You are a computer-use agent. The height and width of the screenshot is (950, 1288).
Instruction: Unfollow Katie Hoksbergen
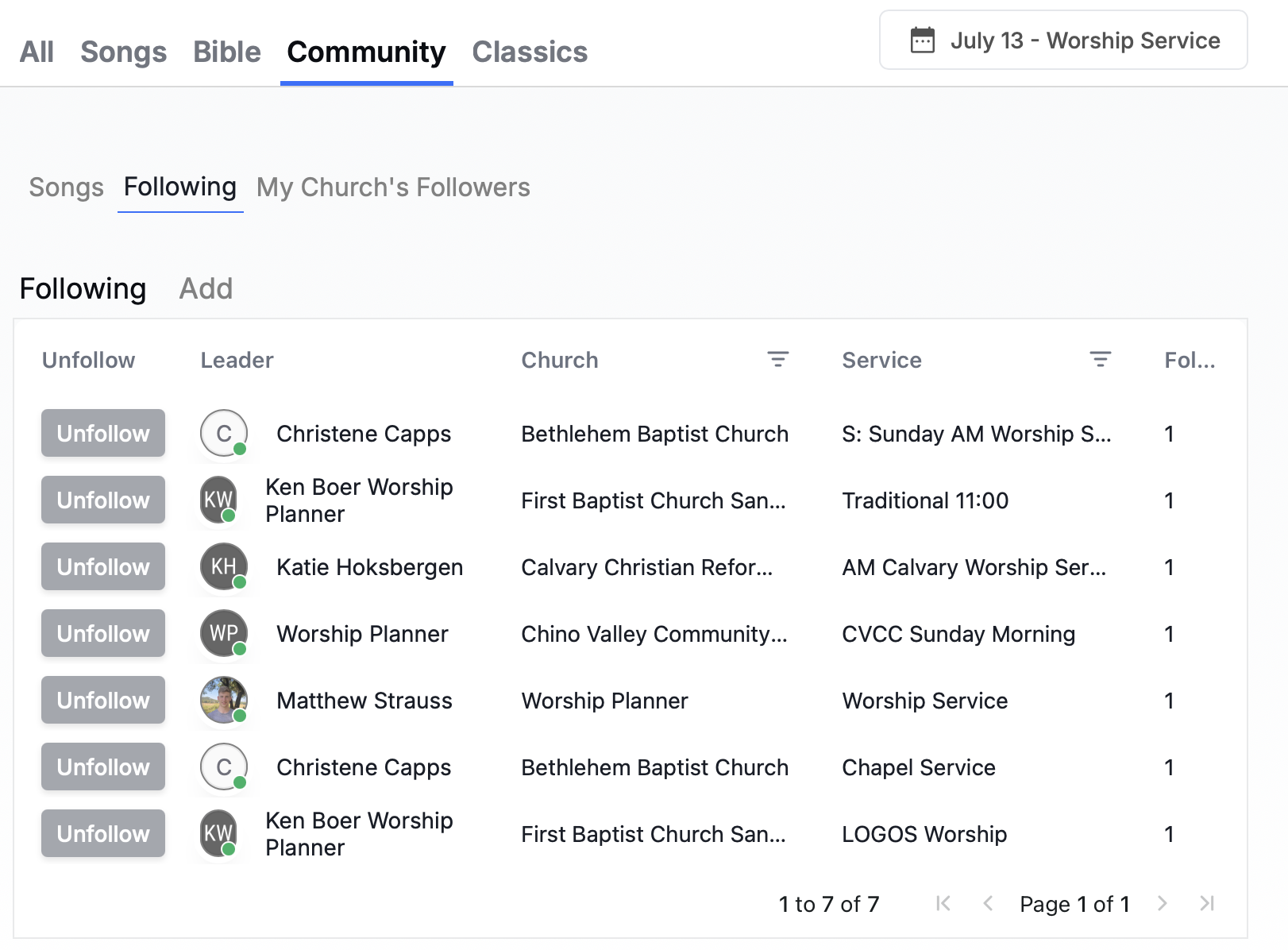pyautogui.click(x=103, y=567)
